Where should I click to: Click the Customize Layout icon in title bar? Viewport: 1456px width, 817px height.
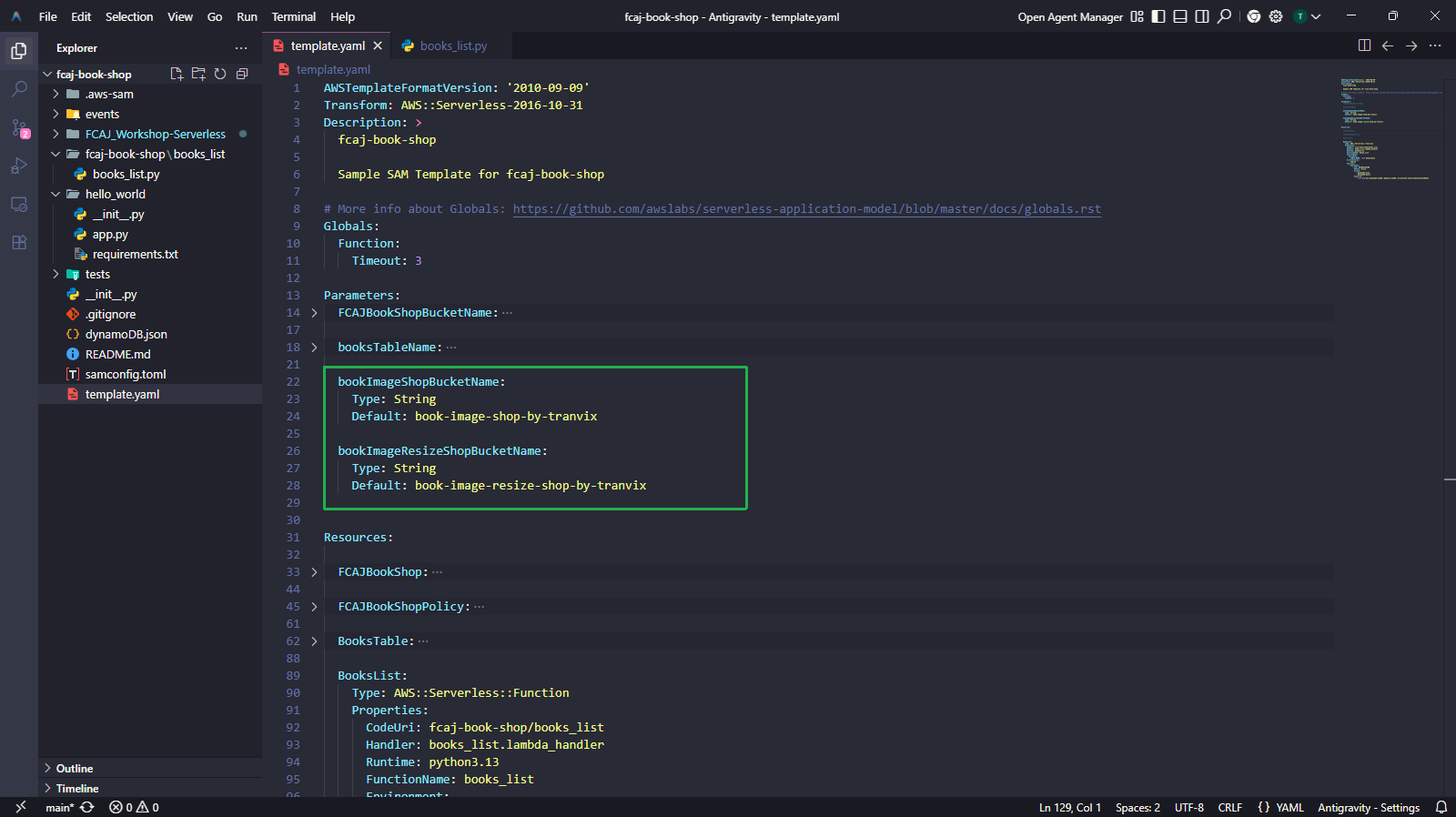pyautogui.click(x=1137, y=16)
